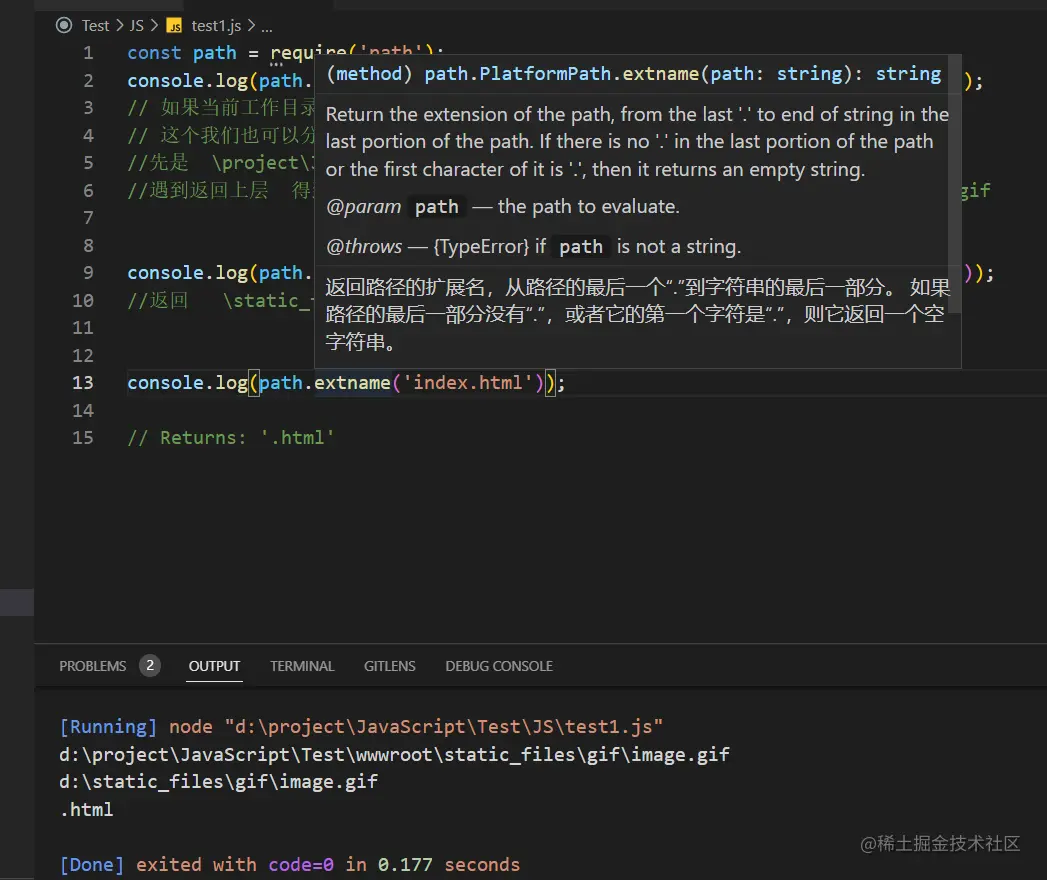Switch to the PROBLEMS panel tab
Viewport: 1047px width, 880px height.
tap(93, 666)
